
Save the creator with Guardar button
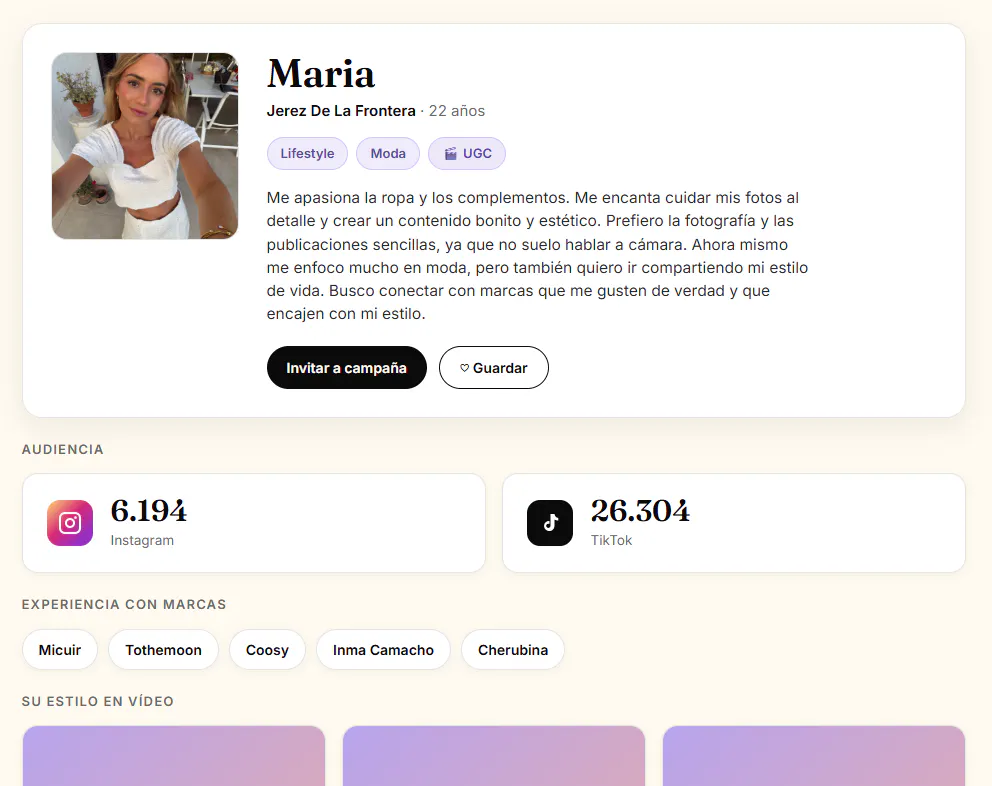point(493,368)
